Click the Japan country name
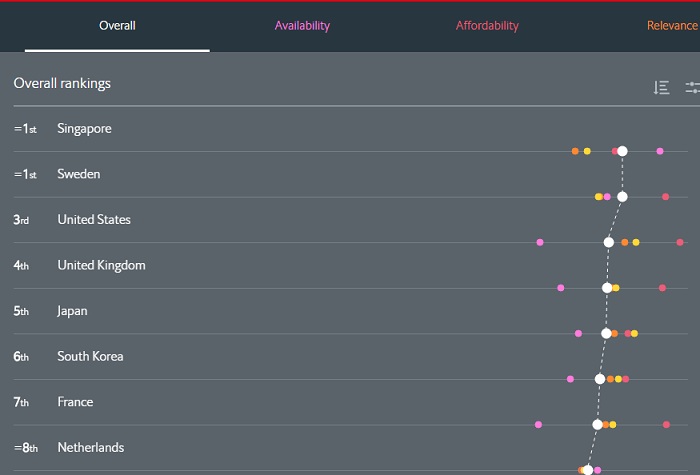The width and height of the screenshot is (700, 475). tap(72, 311)
